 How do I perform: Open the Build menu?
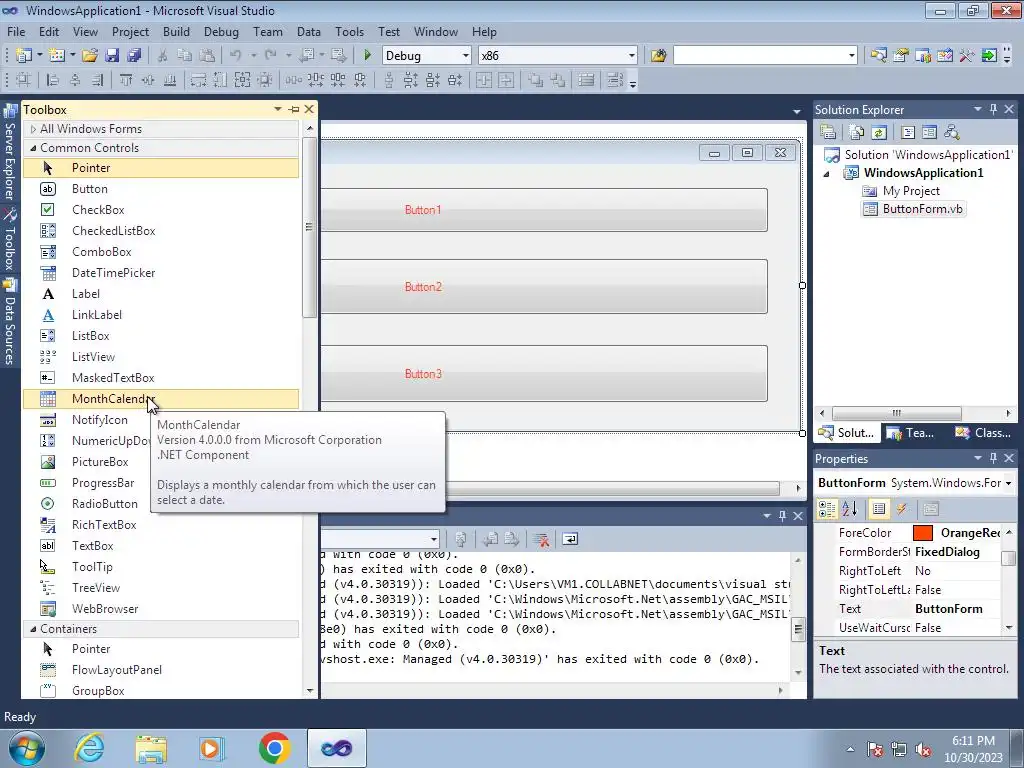coord(176,32)
